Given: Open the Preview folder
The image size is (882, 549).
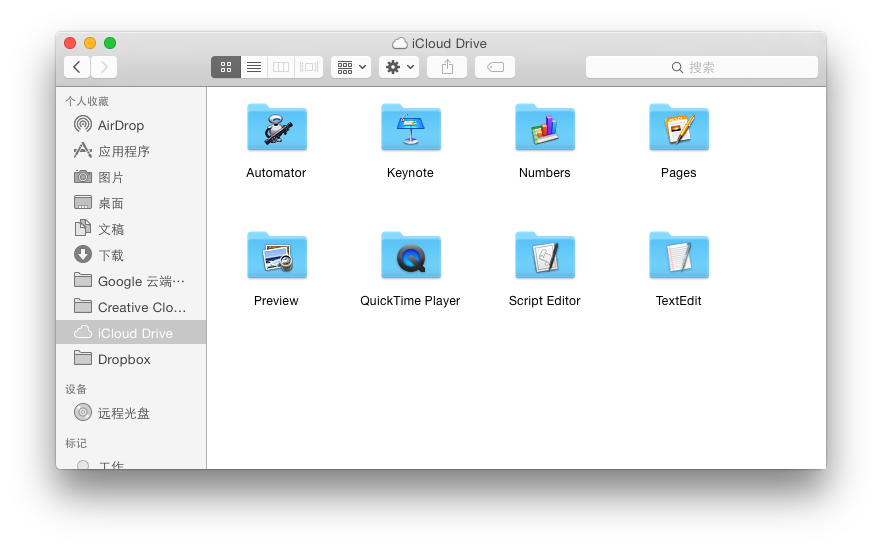Looking at the screenshot, I should (276, 256).
